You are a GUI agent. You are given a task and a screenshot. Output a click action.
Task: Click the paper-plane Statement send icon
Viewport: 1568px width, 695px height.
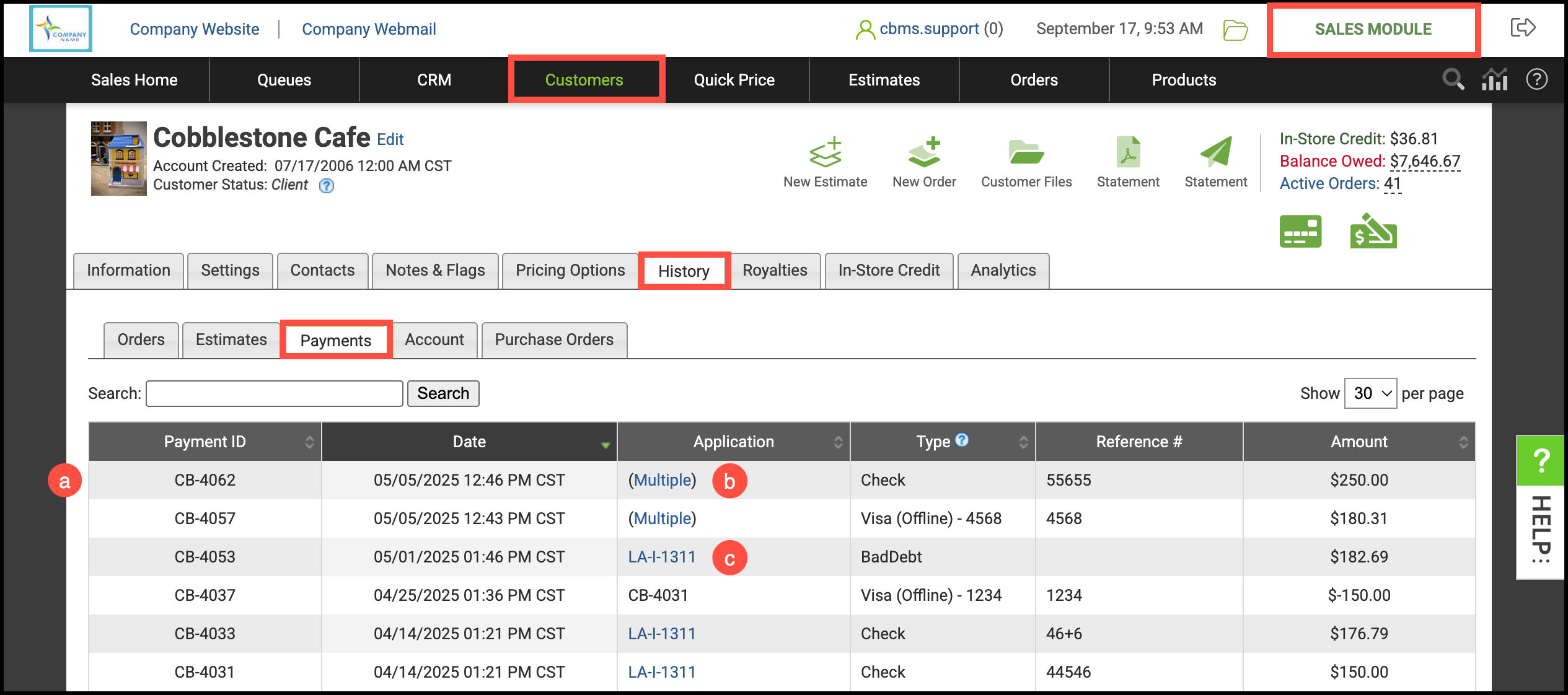click(x=1215, y=152)
